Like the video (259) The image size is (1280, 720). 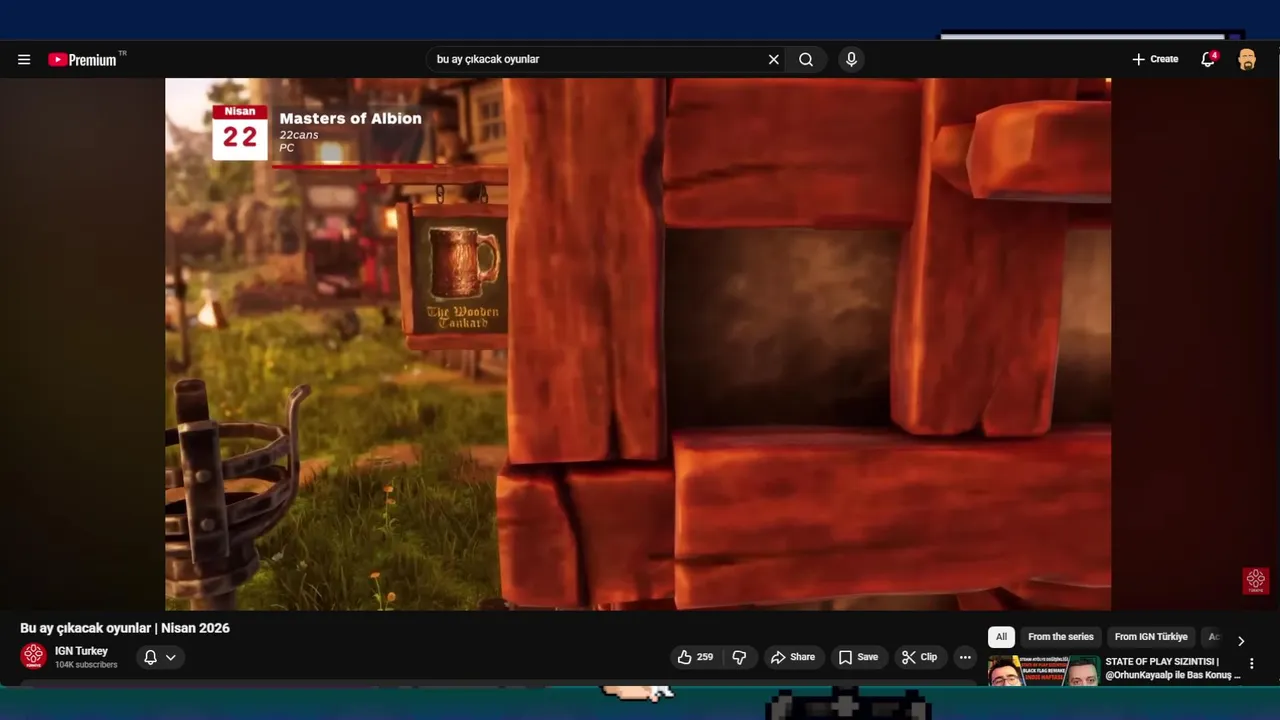[695, 657]
